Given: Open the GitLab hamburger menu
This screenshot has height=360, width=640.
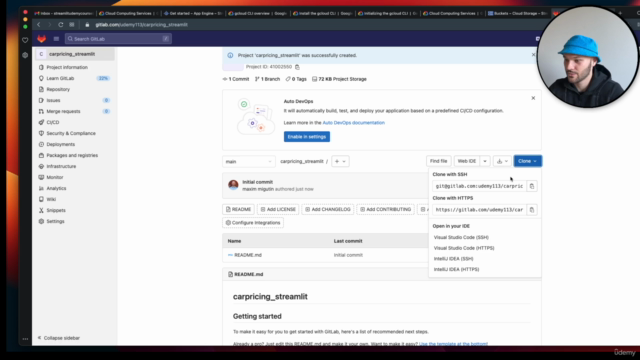Looking at the screenshot, I should coord(56,39).
